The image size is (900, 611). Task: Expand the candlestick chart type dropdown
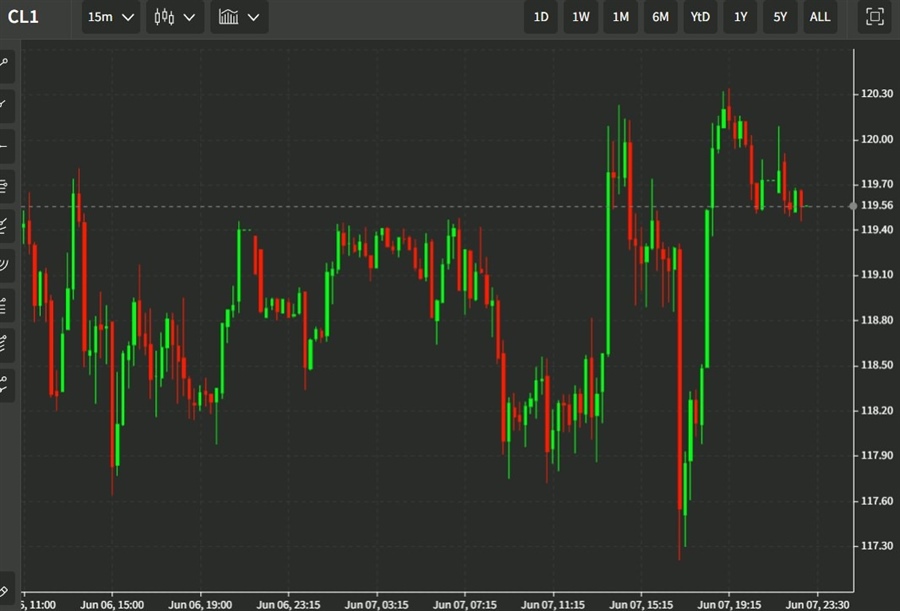click(x=175, y=17)
